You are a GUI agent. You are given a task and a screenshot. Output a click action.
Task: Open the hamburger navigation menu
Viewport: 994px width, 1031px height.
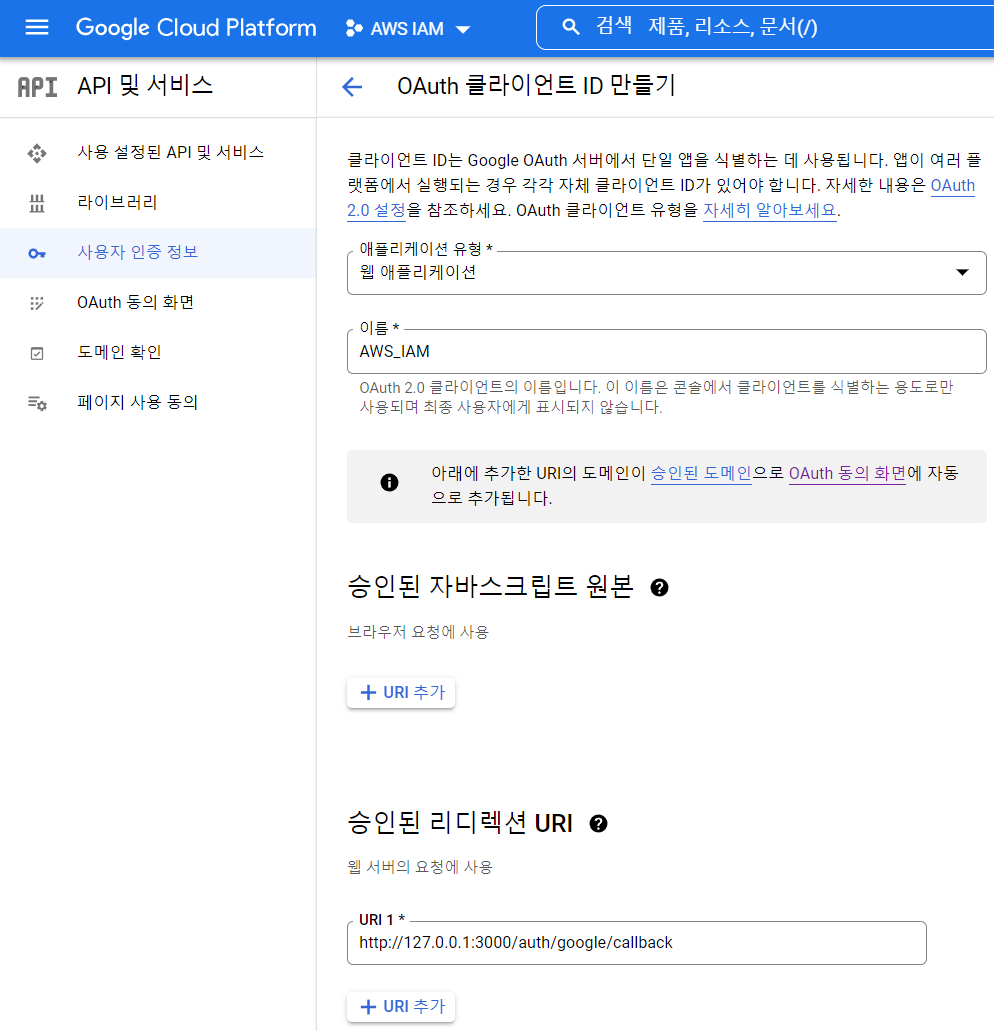tap(37, 28)
